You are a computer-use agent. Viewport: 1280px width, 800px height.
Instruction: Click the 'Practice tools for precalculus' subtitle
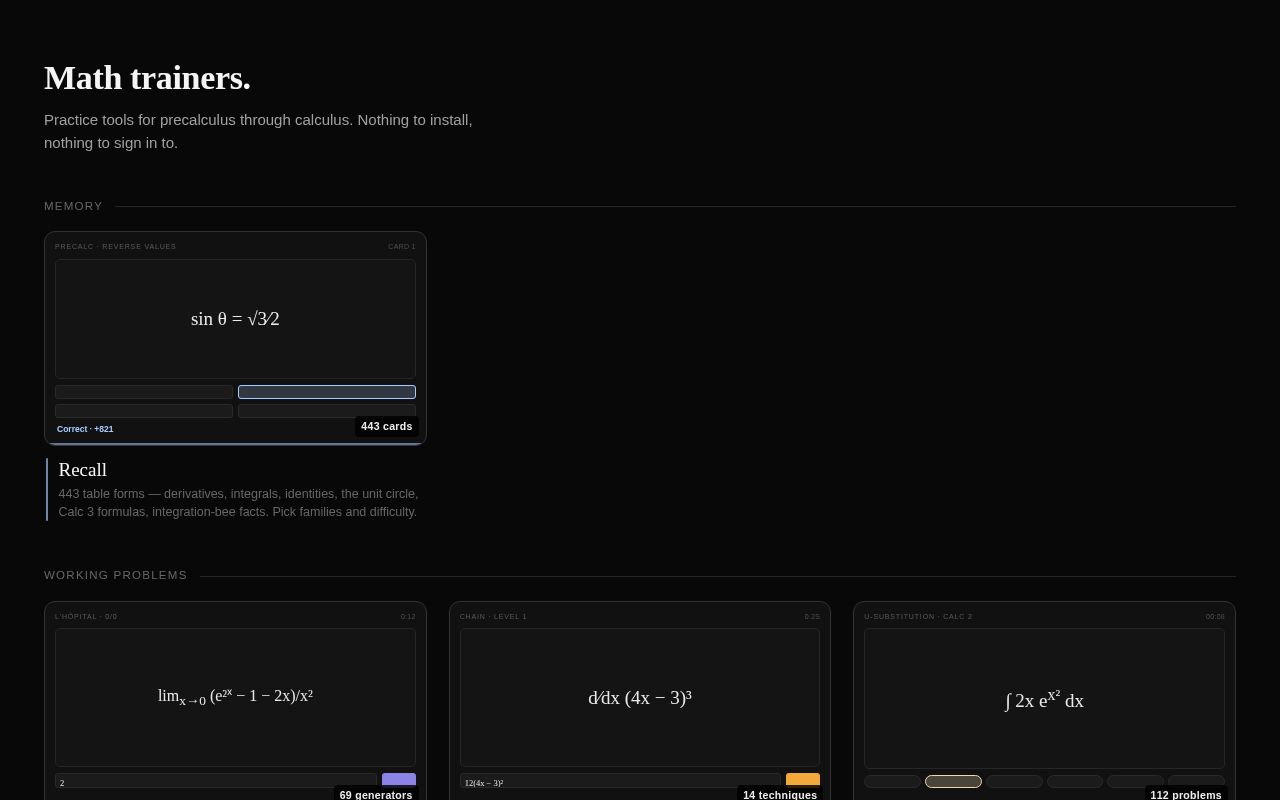point(258,131)
